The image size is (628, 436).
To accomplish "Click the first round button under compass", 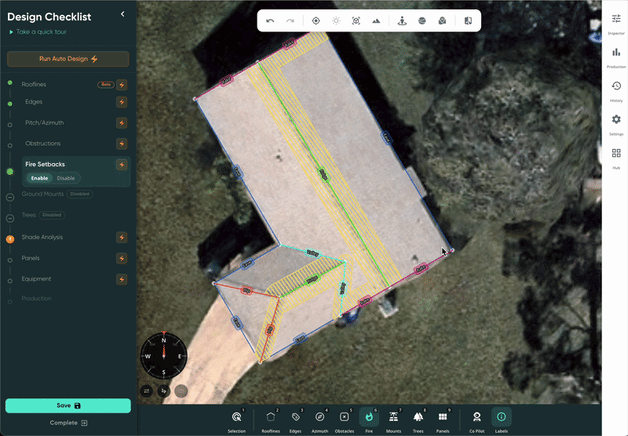I will [147, 391].
